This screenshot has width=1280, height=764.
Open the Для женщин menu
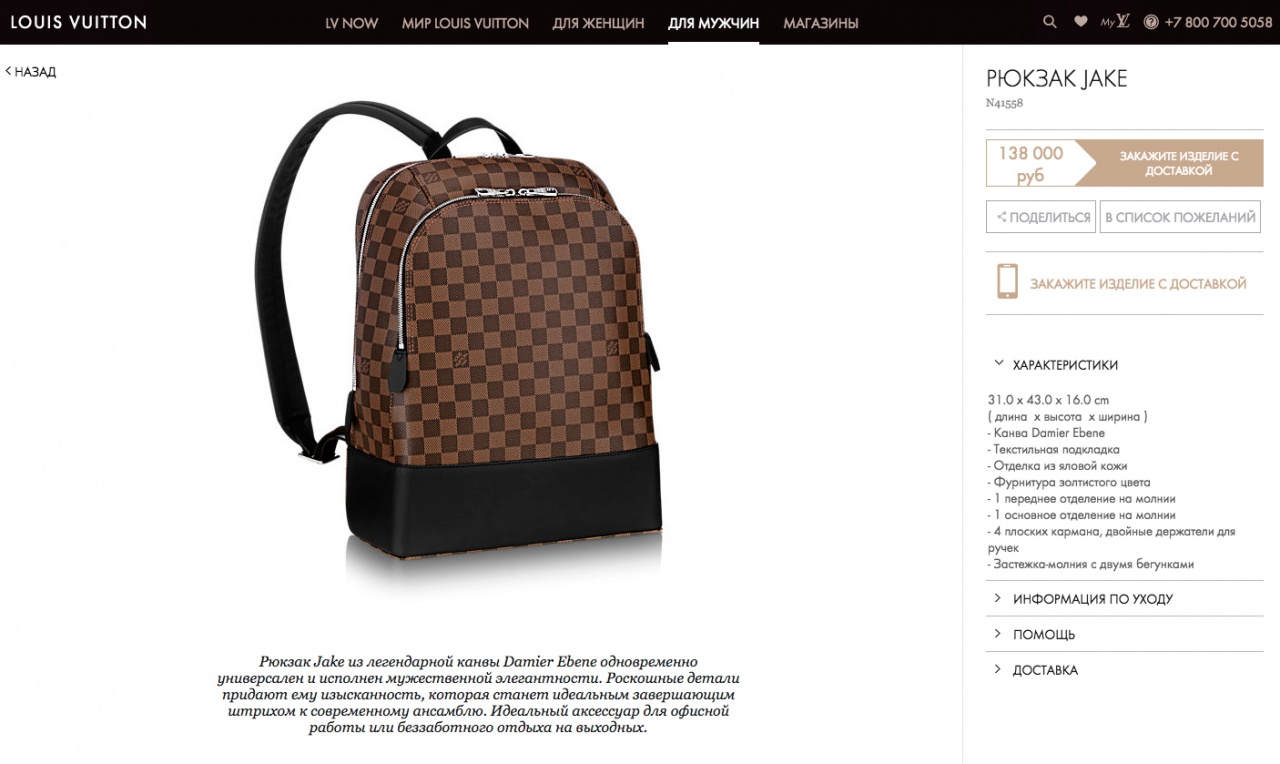[x=598, y=23]
